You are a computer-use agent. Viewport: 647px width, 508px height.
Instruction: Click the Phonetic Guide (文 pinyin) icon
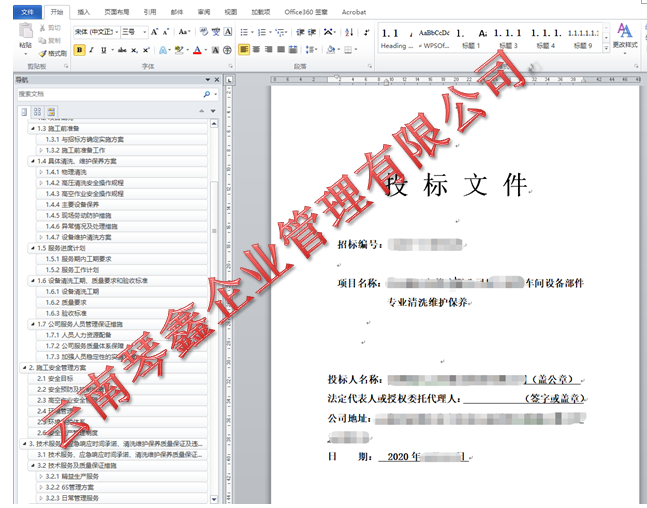click(x=216, y=32)
